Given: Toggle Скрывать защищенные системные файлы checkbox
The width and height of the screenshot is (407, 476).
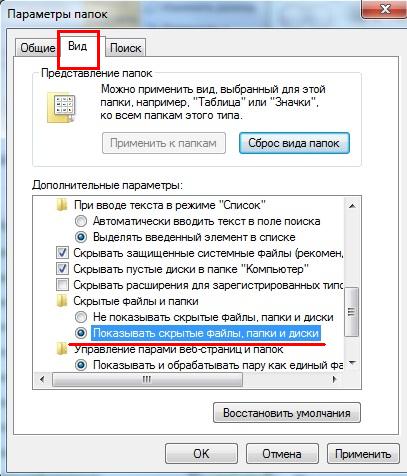Looking at the screenshot, I should tap(62, 253).
